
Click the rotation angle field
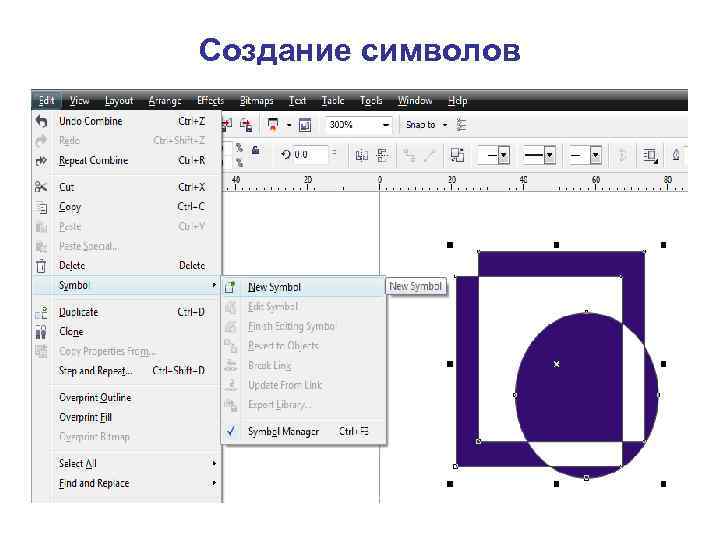click(309, 155)
